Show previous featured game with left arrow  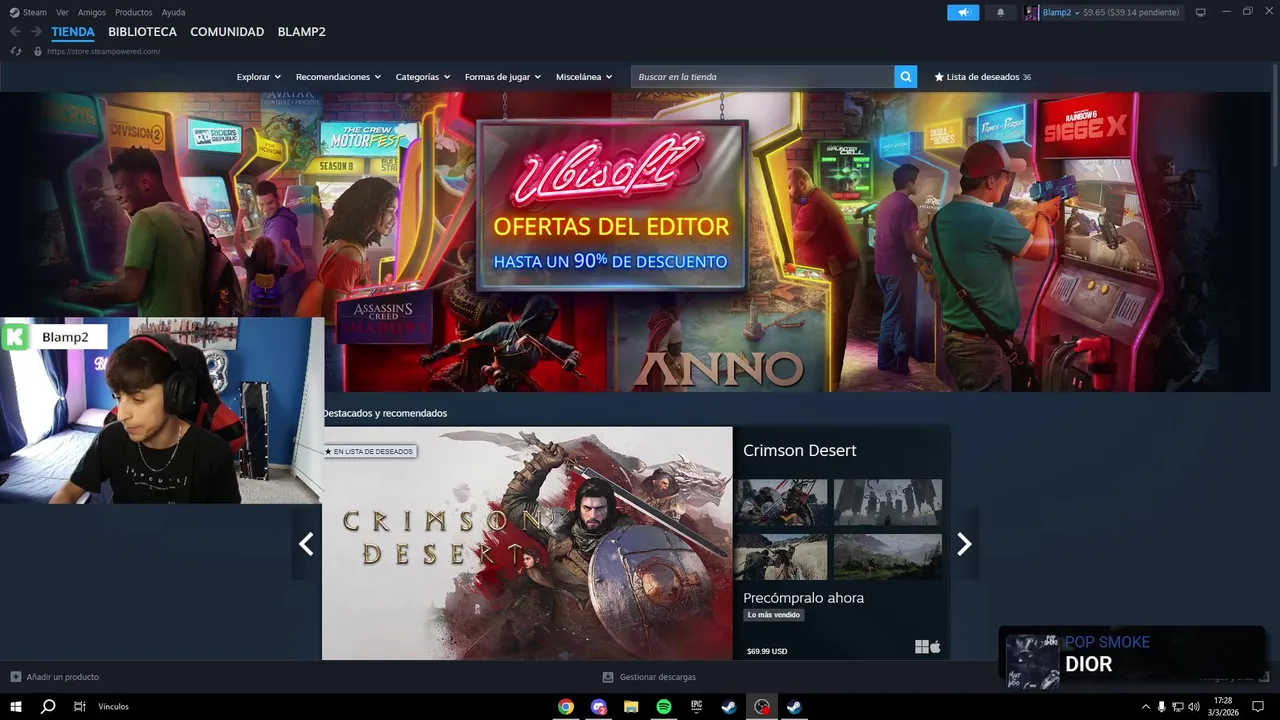click(306, 544)
